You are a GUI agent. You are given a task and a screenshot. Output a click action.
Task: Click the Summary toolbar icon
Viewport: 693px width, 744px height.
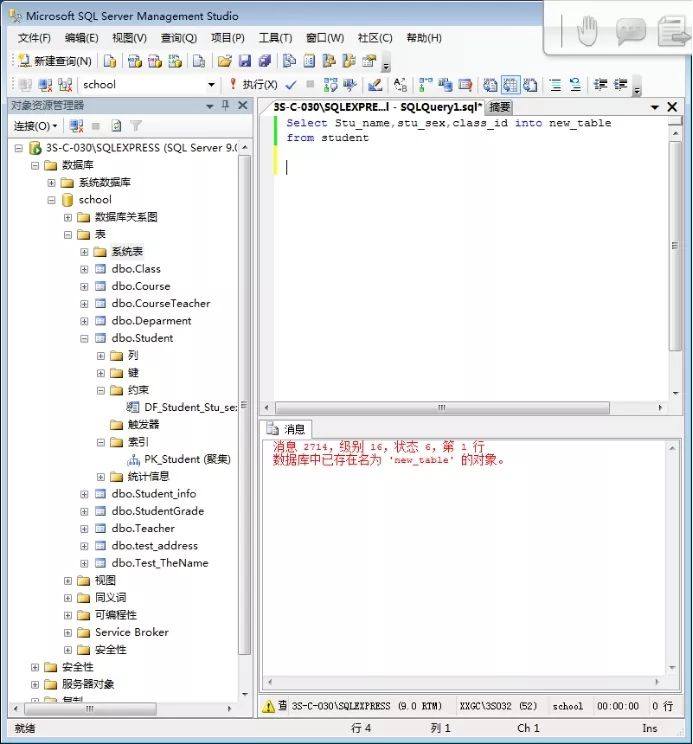[x=309, y=61]
